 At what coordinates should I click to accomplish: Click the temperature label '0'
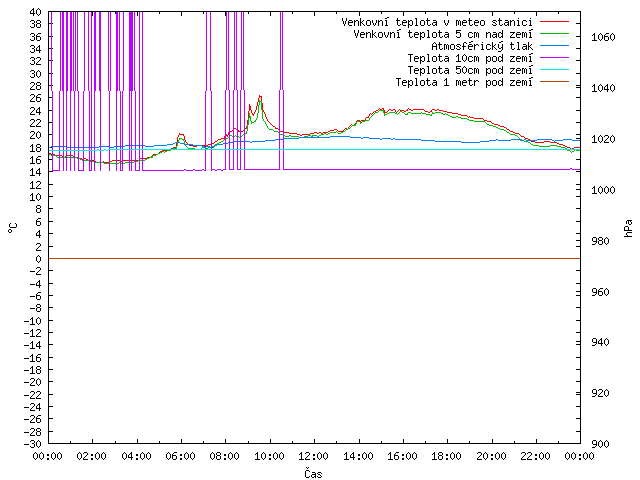pos(38,259)
